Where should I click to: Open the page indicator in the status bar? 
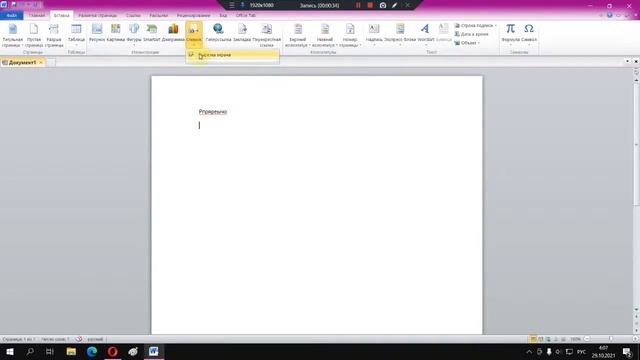pos(19,339)
